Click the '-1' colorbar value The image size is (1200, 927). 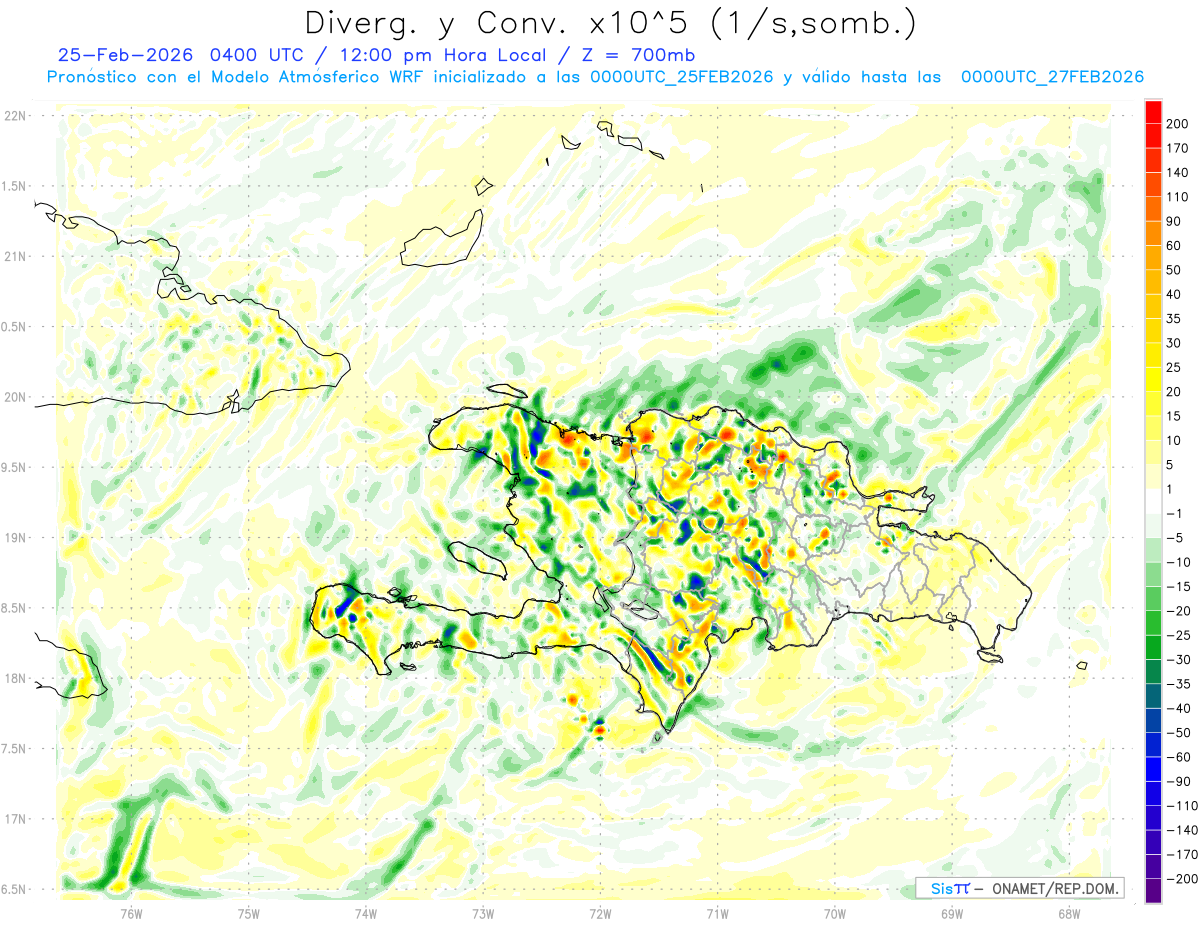click(x=1174, y=513)
